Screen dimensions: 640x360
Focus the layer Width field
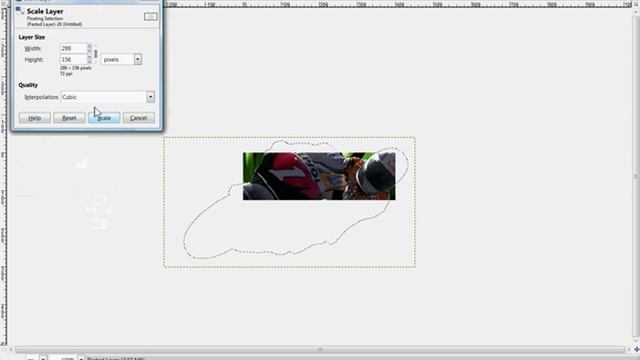pyautogui.click(x=73, y=48)
